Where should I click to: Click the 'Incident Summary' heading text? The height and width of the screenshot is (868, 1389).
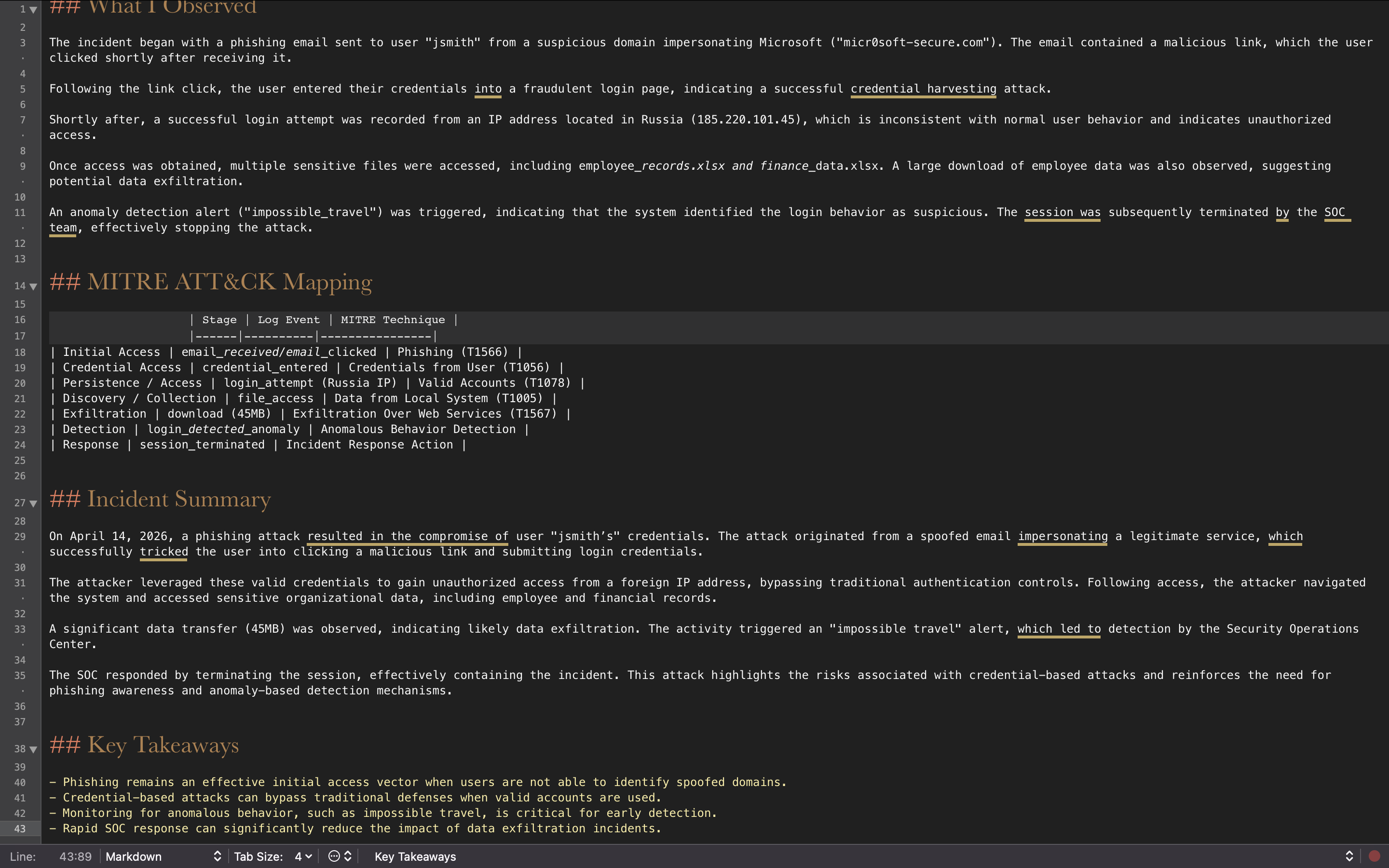point(178,499)
